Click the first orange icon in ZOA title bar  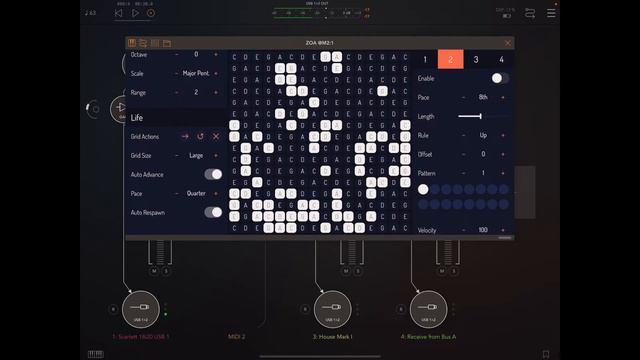click(x=132, y=43)
